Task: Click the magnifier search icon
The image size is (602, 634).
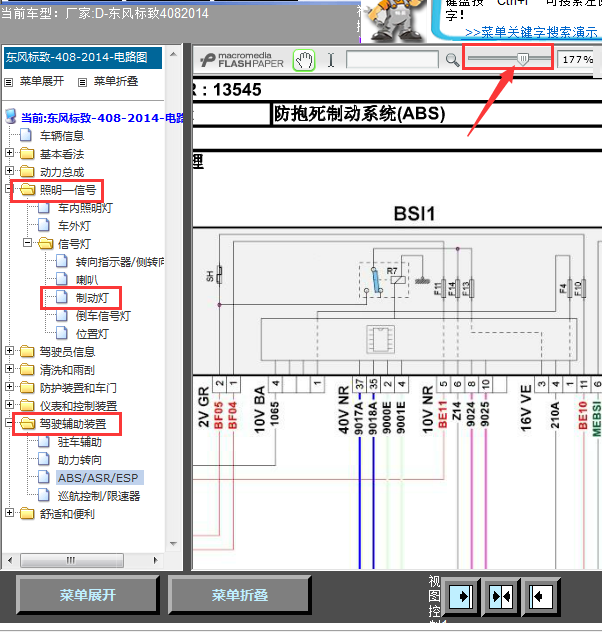Action: point(452,60)
